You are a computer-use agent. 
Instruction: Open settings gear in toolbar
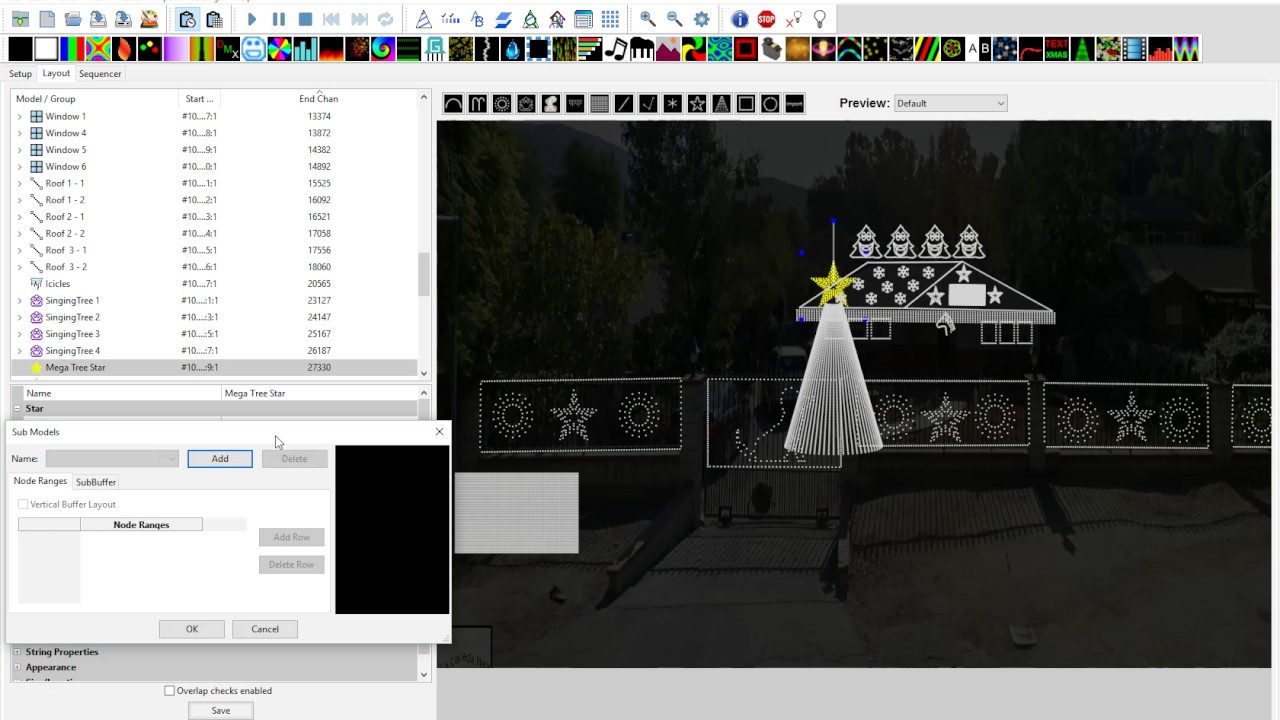coord(702,19)
